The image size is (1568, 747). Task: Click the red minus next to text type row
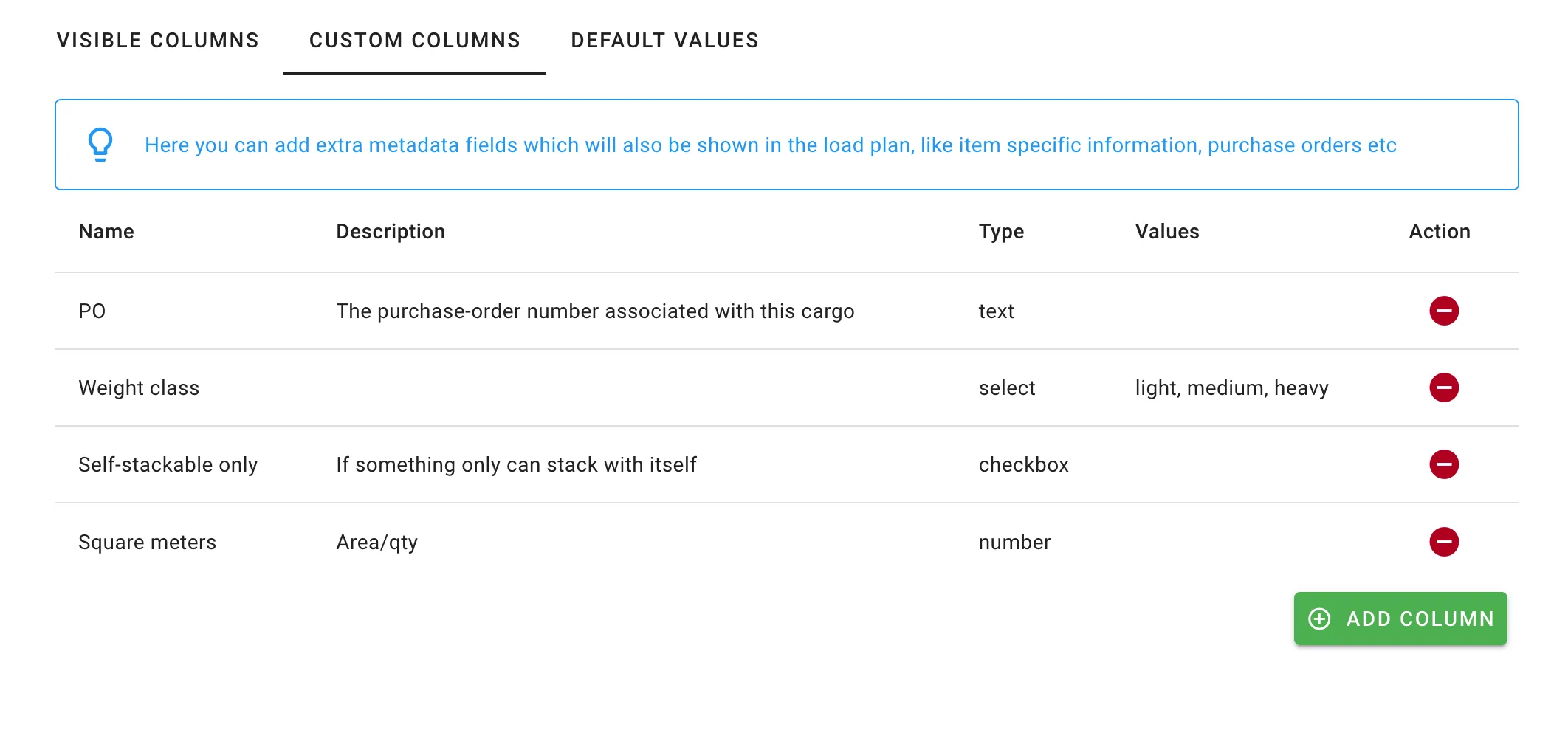[1444, 311]
